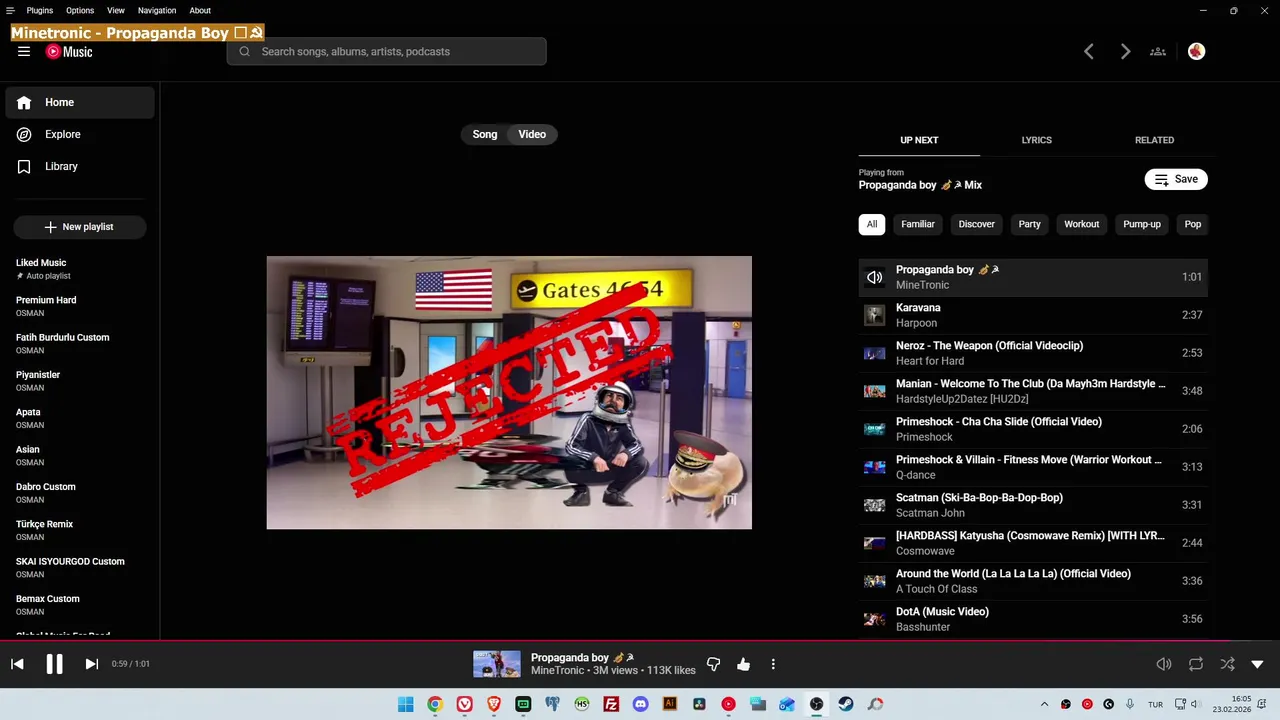This screenshot has width=1280, height=720.
Task: Toggle repeat mode
Action: pos(1196,664)
